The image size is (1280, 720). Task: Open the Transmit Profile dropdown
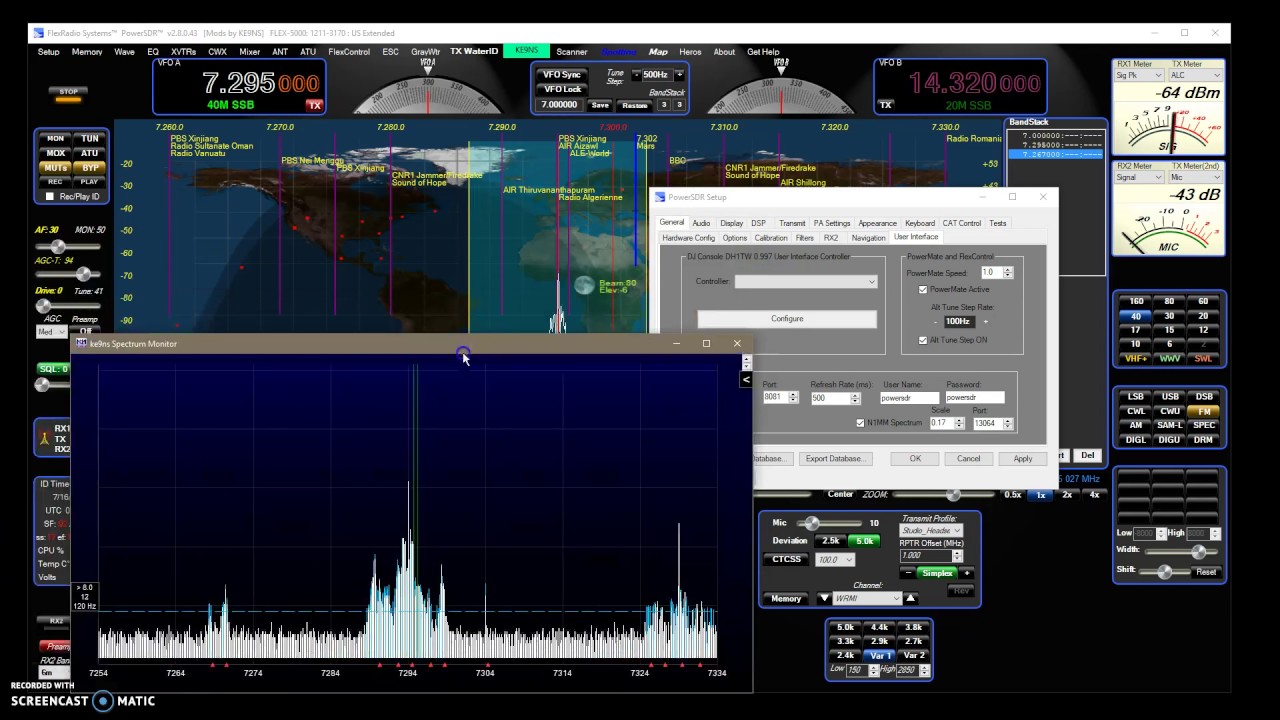[931, 531]
